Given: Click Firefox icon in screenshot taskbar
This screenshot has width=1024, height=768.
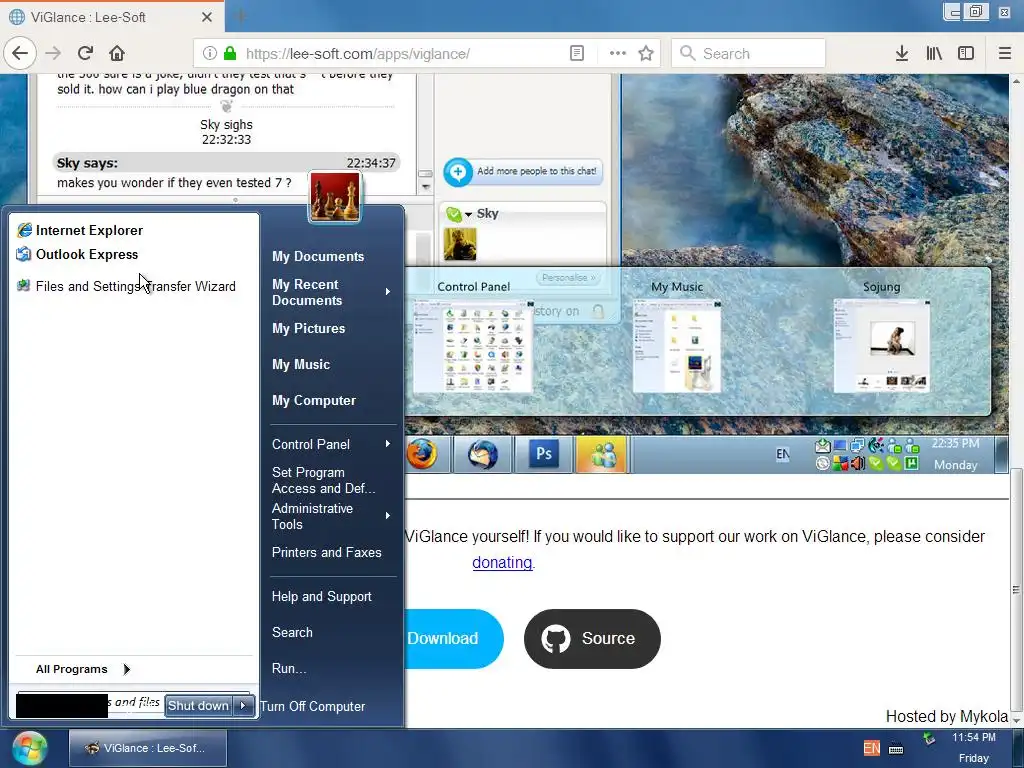Looking at the screenshot, I should 423,454.
